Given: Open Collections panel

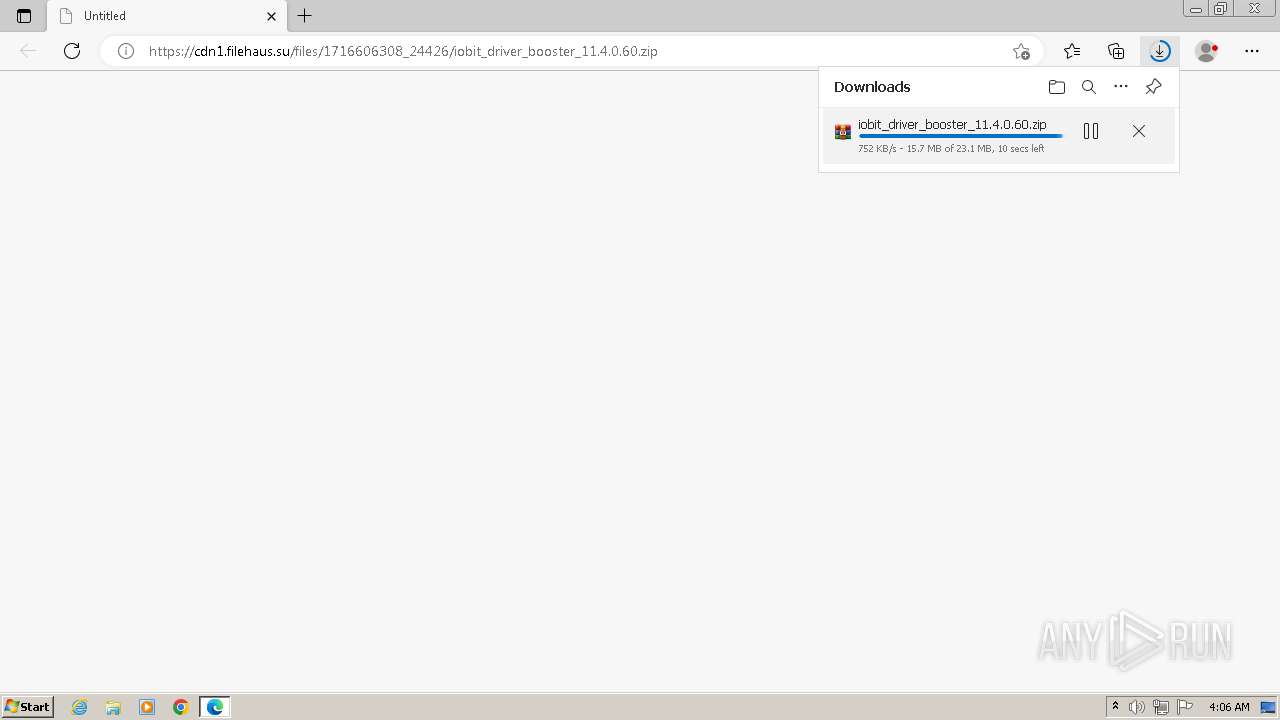Looking at the screenshot, I should point(1116,51).
